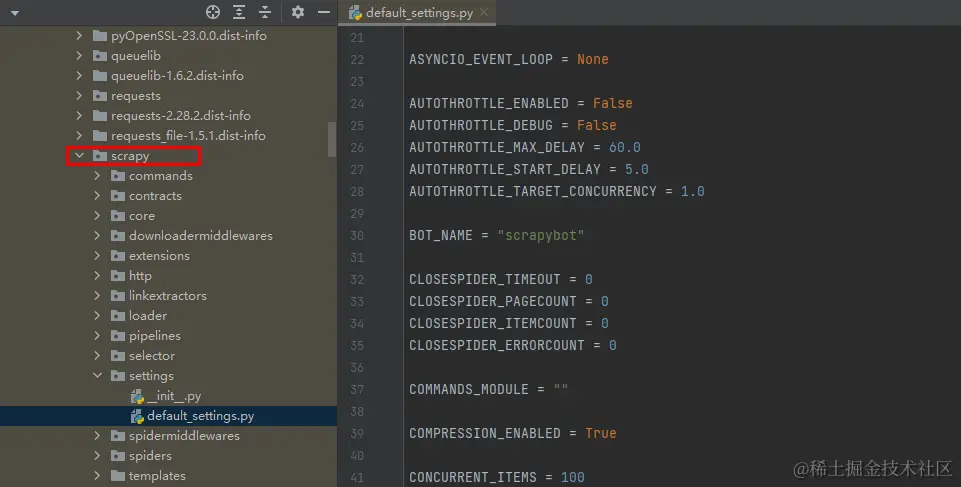Expand the loader folder chevron

click(97, 315)
